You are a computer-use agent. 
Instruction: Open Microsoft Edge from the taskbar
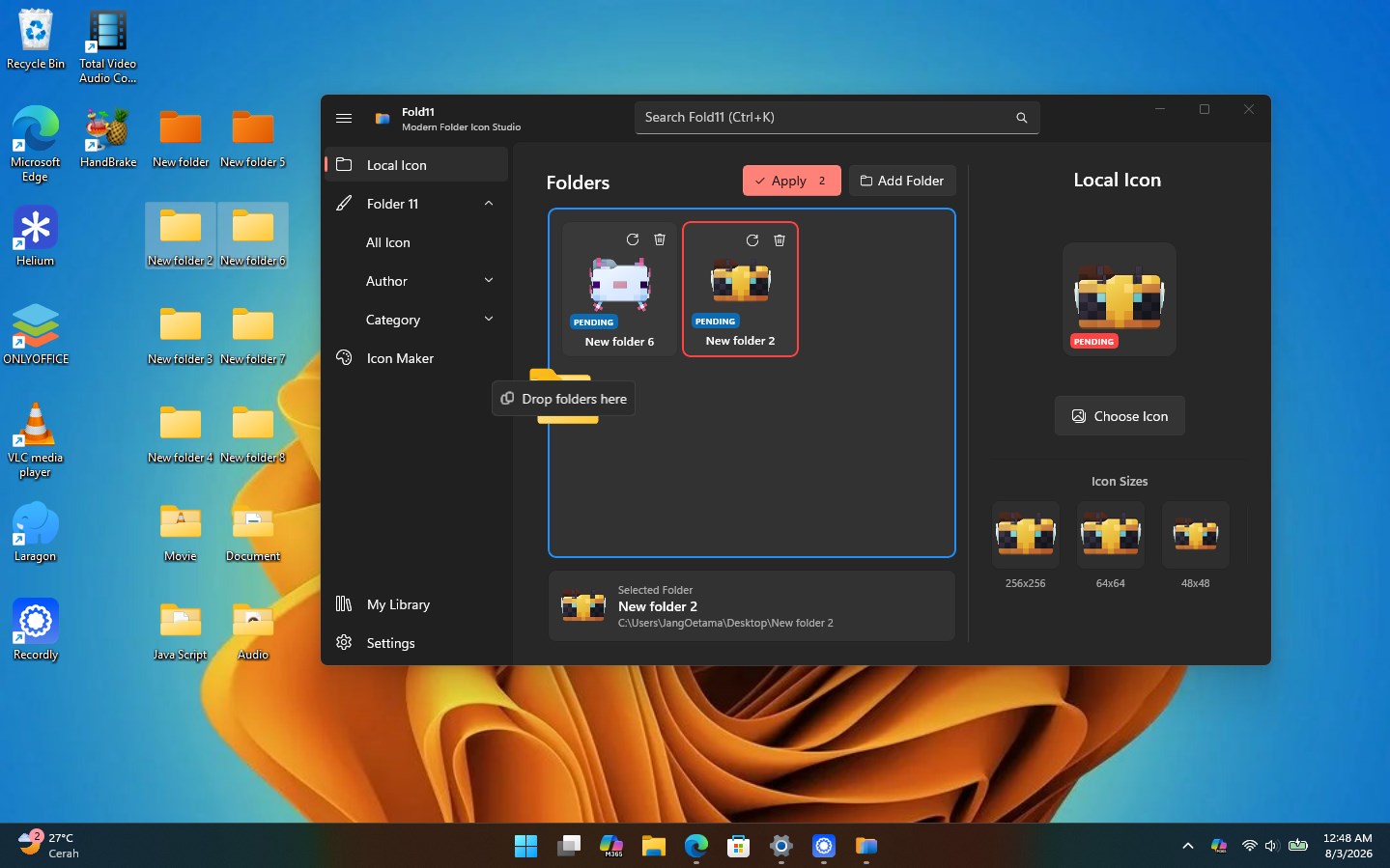696,847
